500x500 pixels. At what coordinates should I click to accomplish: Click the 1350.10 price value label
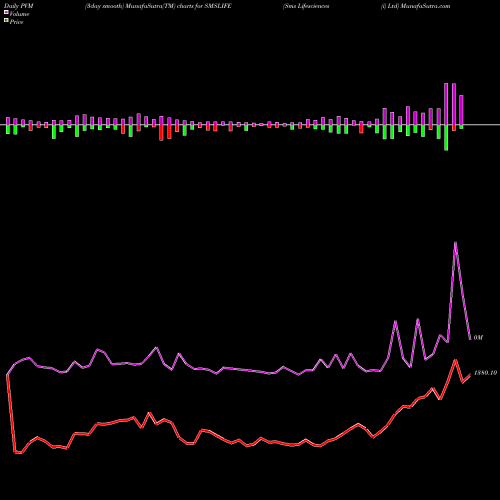tap(485, 373)
